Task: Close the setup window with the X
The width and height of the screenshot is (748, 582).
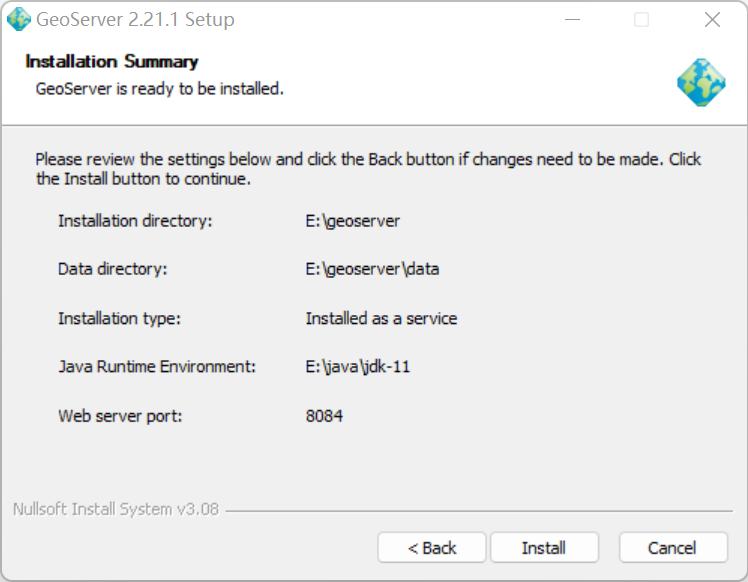Action: (712, 20)
